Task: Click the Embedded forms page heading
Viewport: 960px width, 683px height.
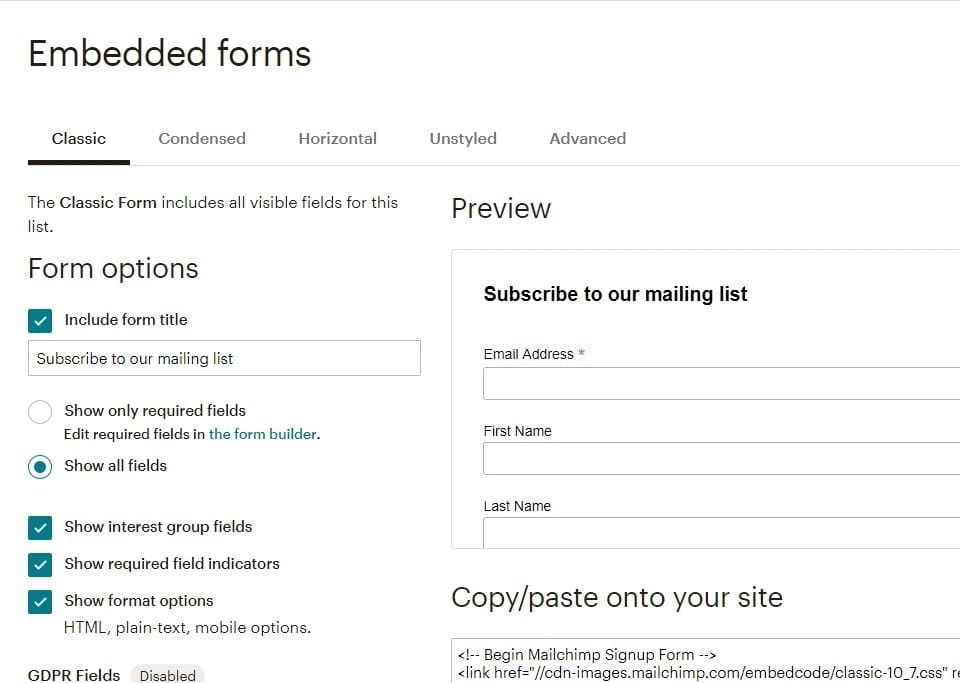Action: click(170, 53)
